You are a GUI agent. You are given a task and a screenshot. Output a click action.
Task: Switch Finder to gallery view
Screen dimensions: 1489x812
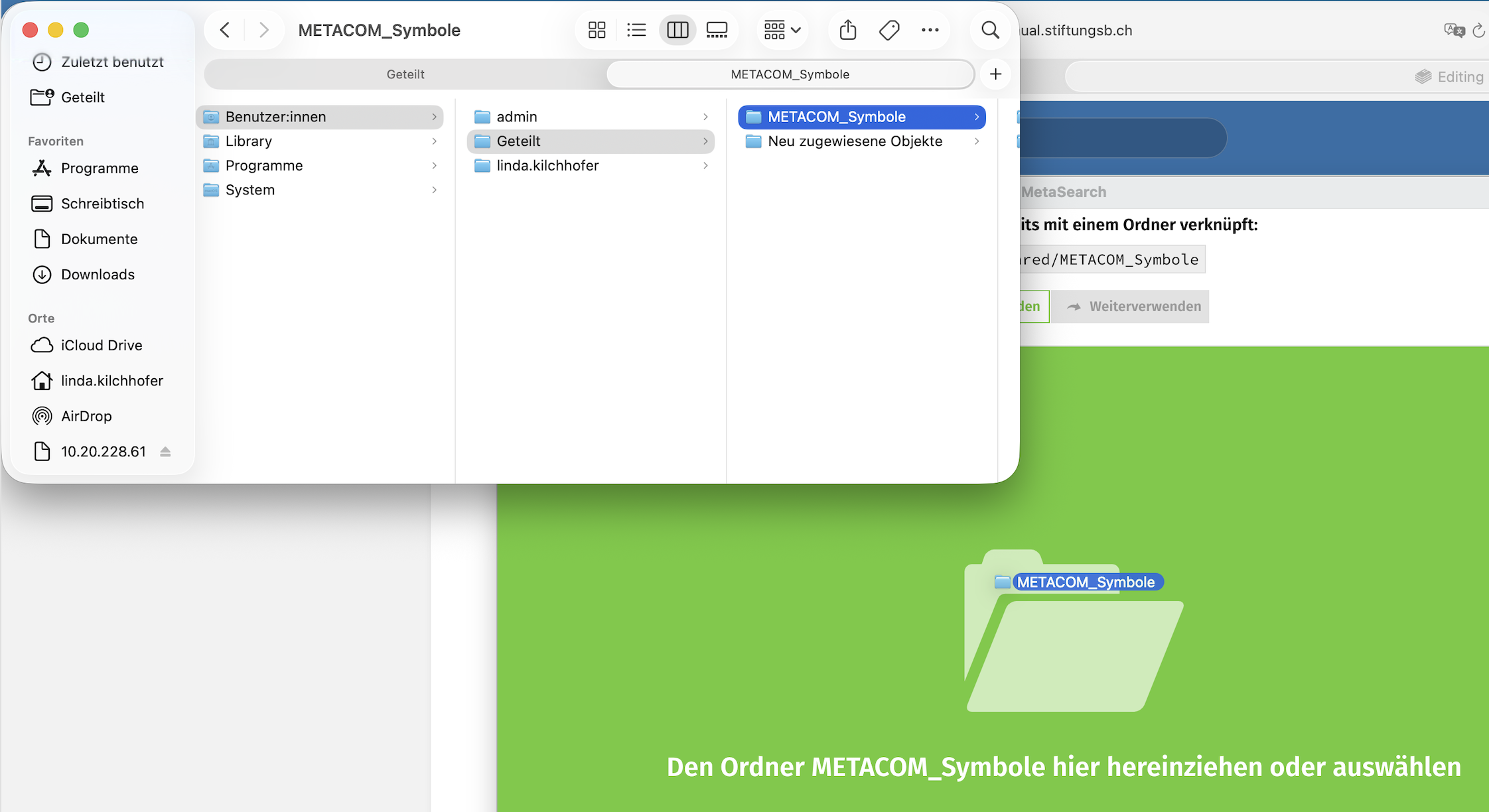[x=717, y=30]
